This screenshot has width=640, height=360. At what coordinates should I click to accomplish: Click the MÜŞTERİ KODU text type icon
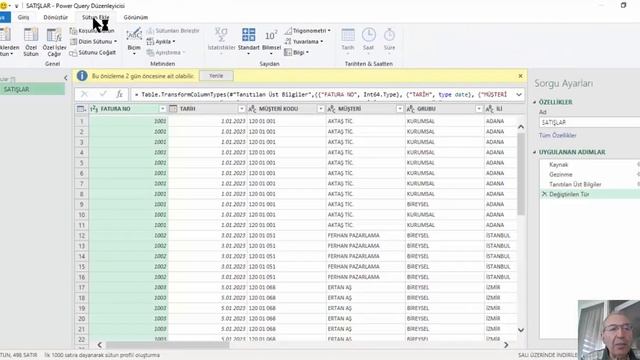click(252, 109)
